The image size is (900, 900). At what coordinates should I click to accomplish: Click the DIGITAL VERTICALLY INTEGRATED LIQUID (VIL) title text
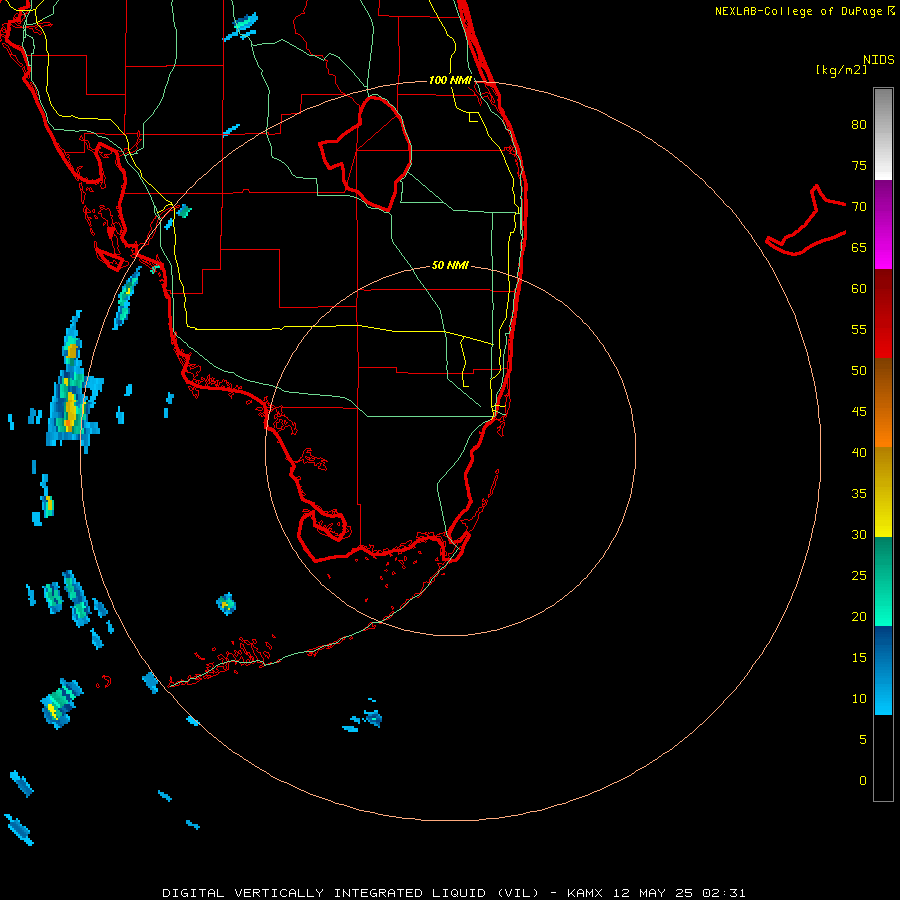tap(351, 893)
